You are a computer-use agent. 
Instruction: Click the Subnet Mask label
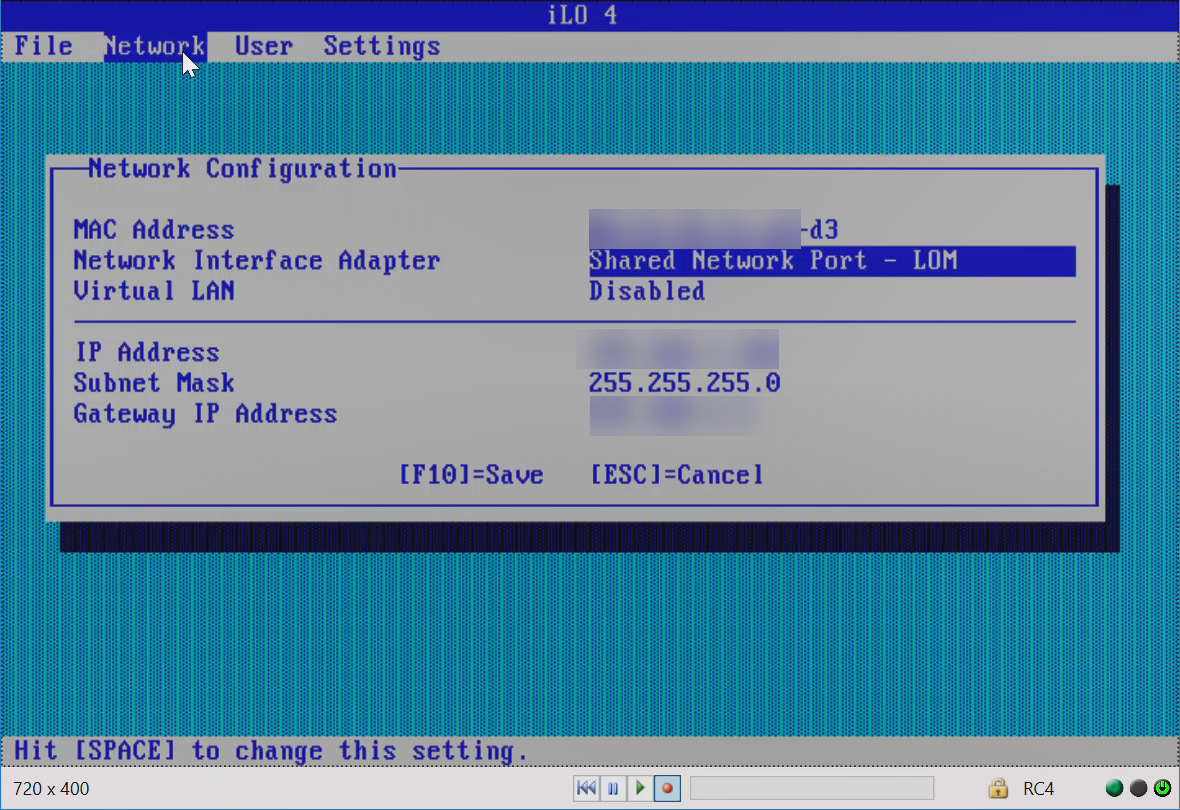tap(154, 382)
